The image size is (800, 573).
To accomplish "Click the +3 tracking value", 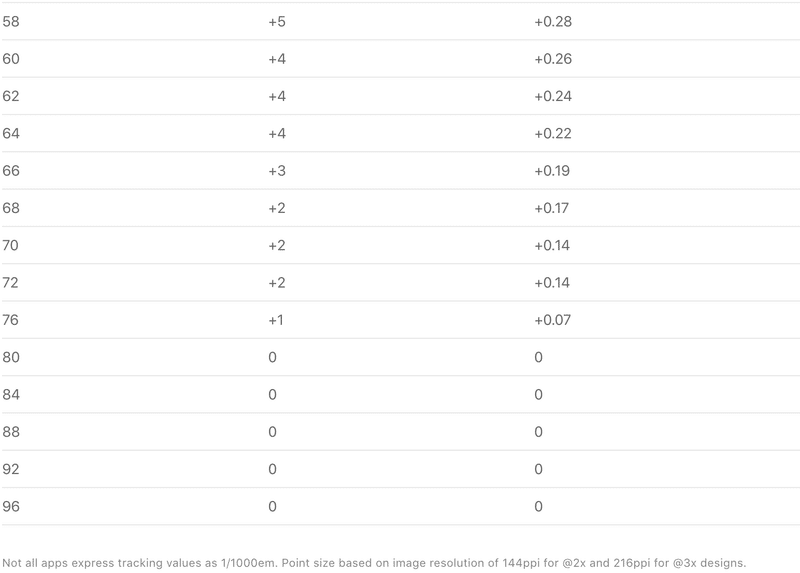I will tap(277, 170).
